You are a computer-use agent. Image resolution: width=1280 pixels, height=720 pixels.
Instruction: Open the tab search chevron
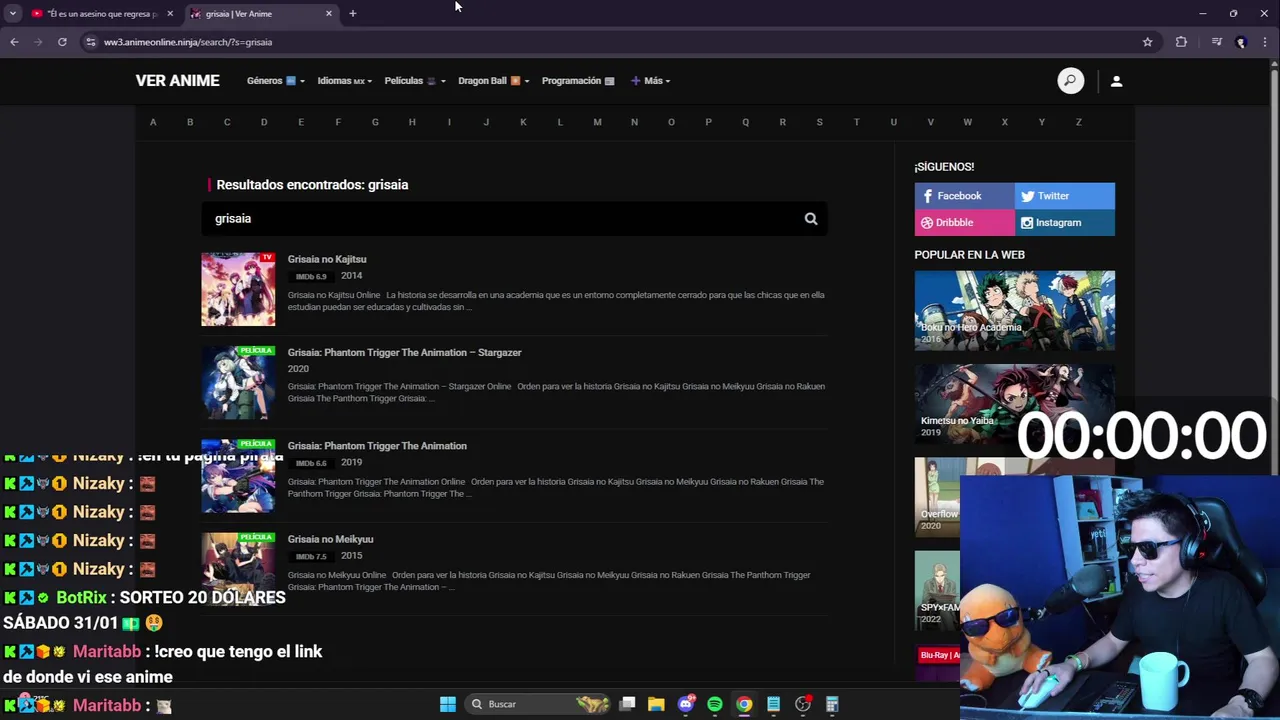[12, 14]
